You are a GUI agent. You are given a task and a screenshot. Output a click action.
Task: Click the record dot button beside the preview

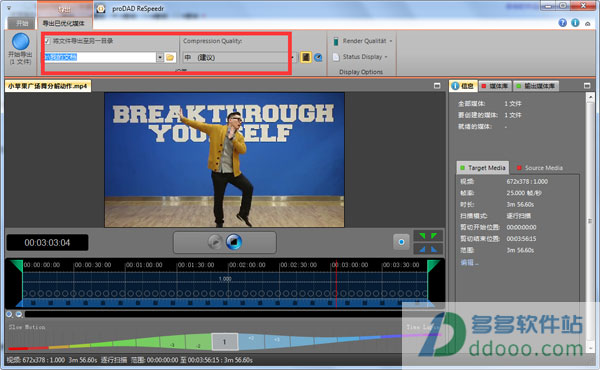pyautogui.click(x=401, y=242)
